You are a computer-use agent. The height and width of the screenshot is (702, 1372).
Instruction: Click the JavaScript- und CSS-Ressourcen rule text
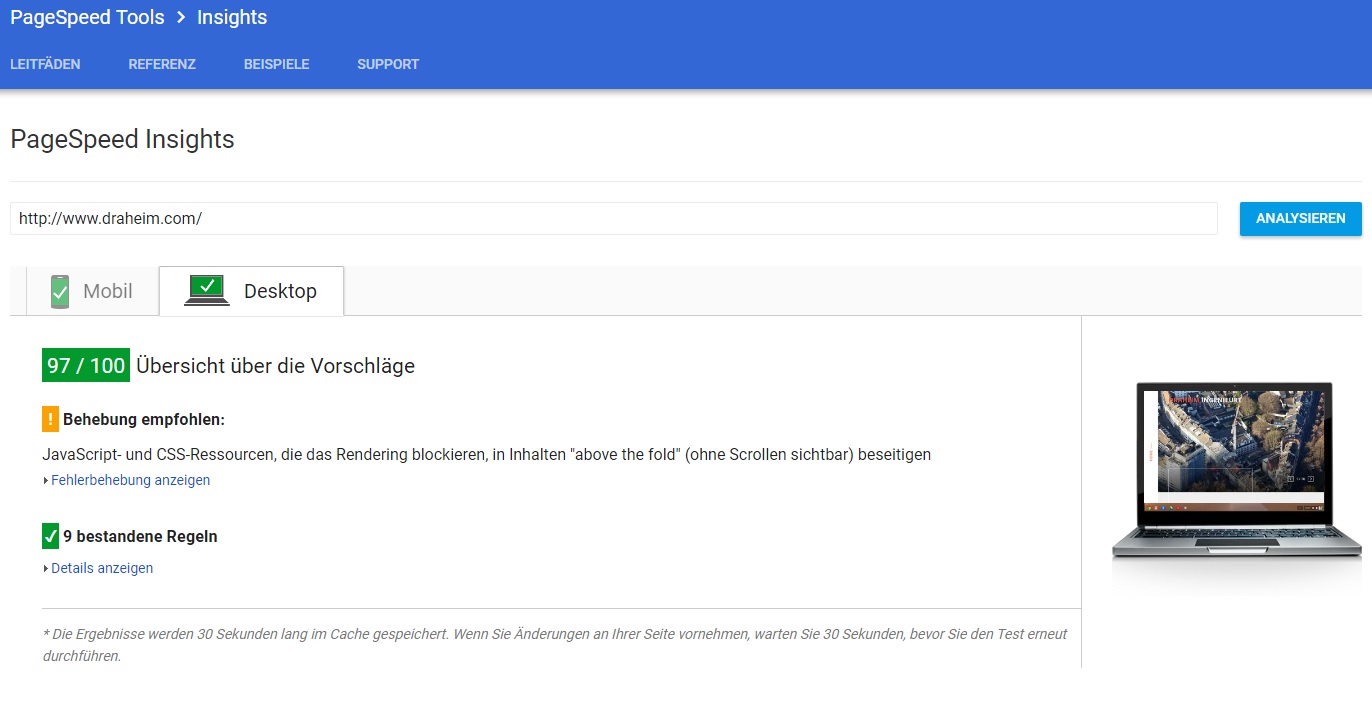(487, 454)
